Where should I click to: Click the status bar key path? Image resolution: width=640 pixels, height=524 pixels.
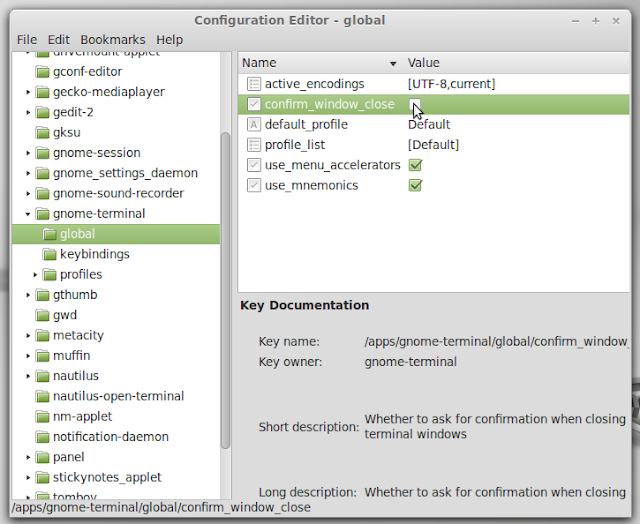tap(161, 507)
